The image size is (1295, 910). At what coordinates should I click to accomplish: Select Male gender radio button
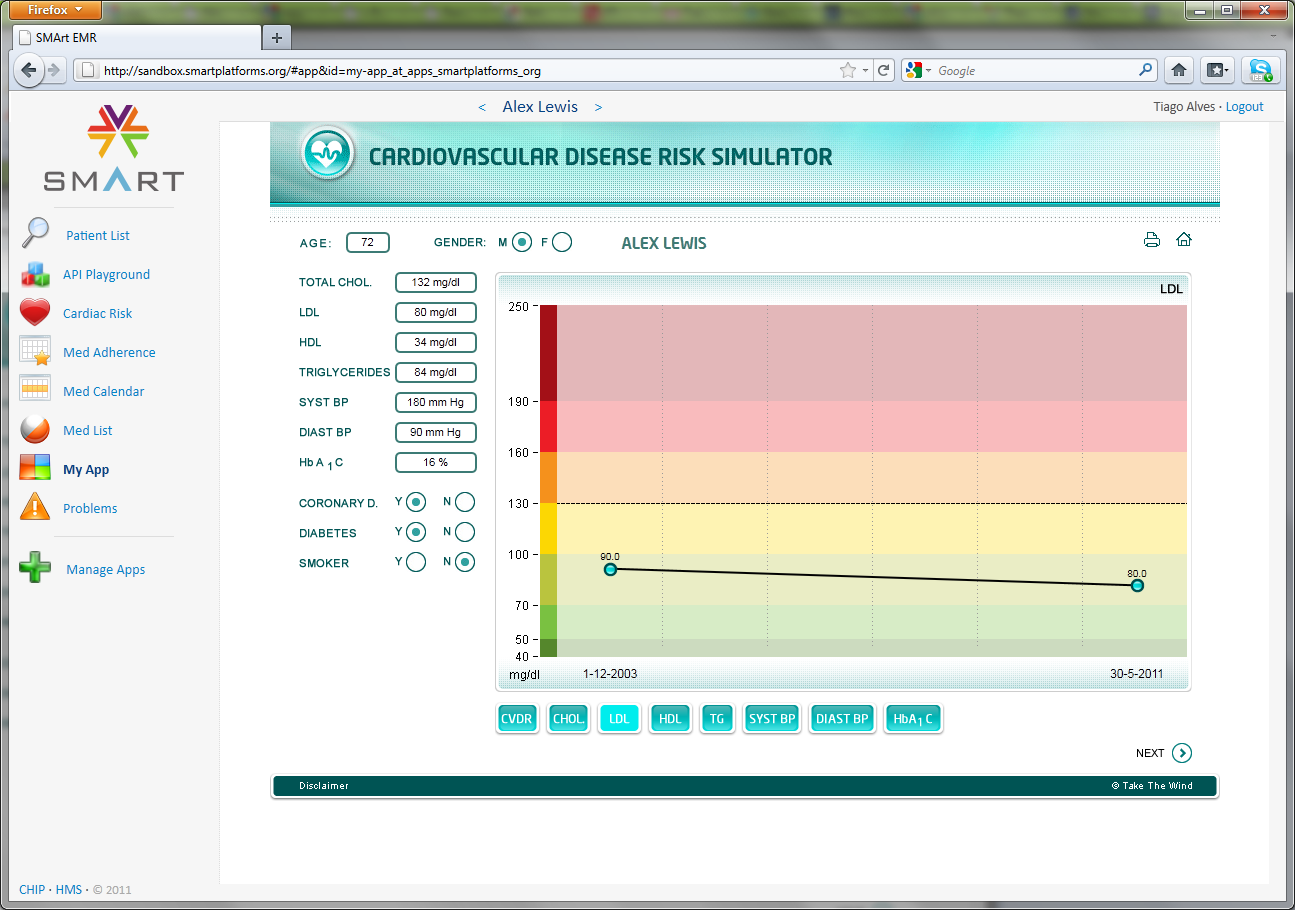520,241
